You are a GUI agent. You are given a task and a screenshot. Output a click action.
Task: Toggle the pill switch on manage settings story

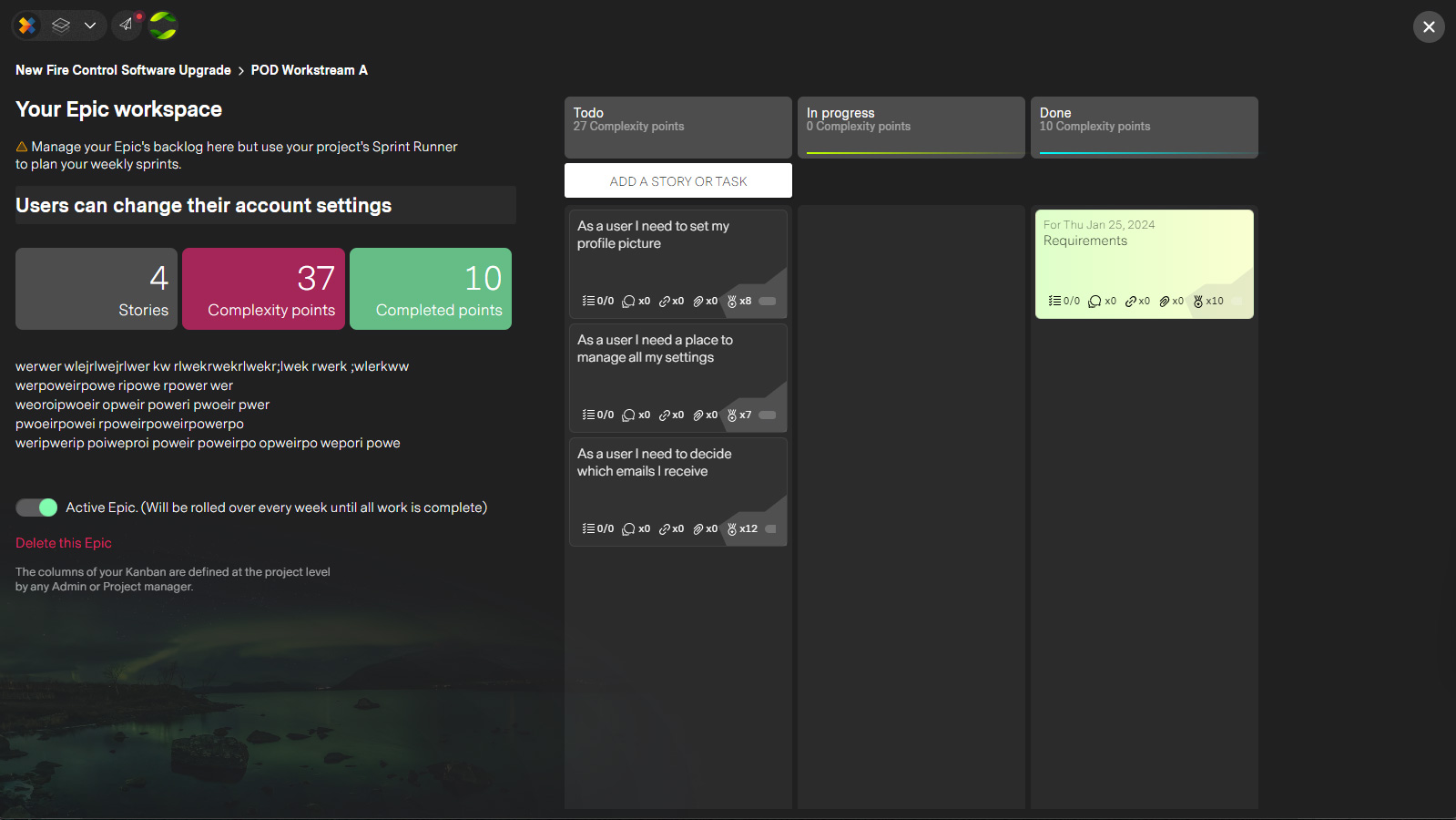(x=768, y=415)
